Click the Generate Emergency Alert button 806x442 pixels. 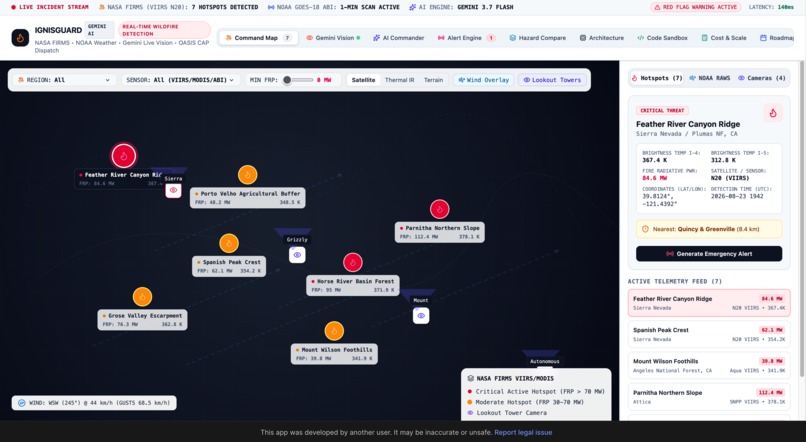[709, 254]
